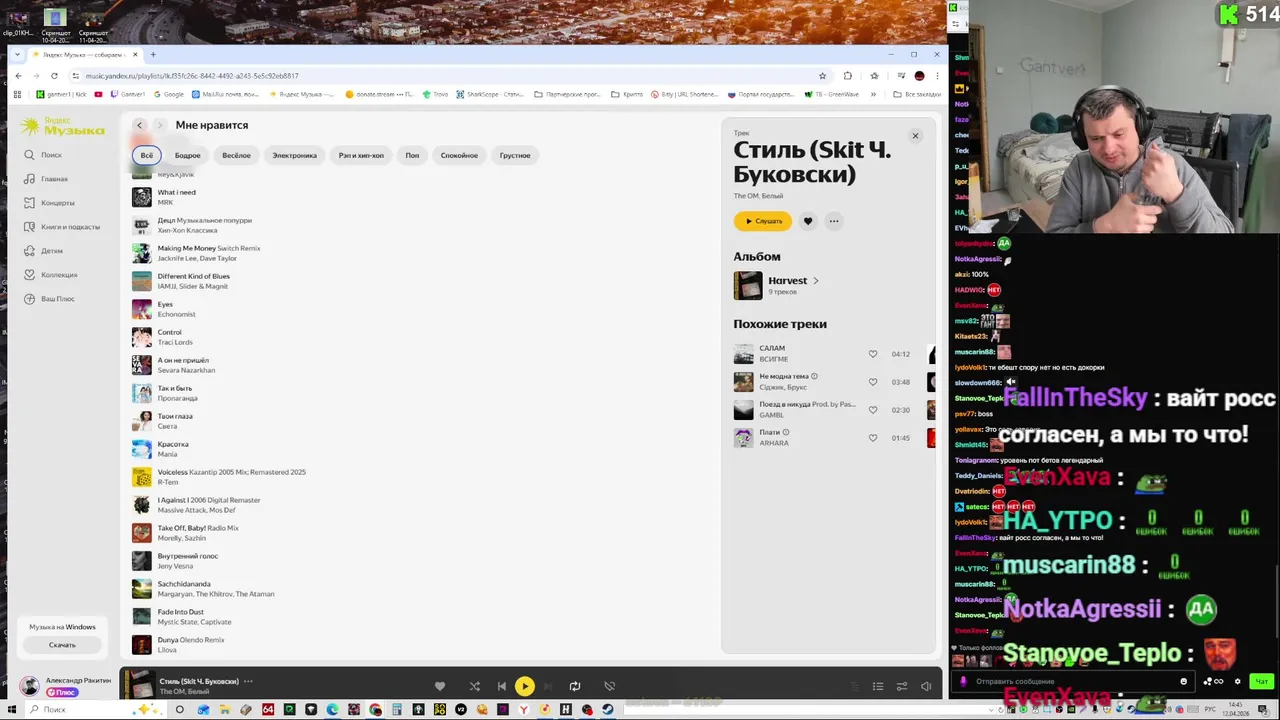Select the Поп genre filter
The height and width of the screenshot is (720, 1280).
[x=412, y=155]
